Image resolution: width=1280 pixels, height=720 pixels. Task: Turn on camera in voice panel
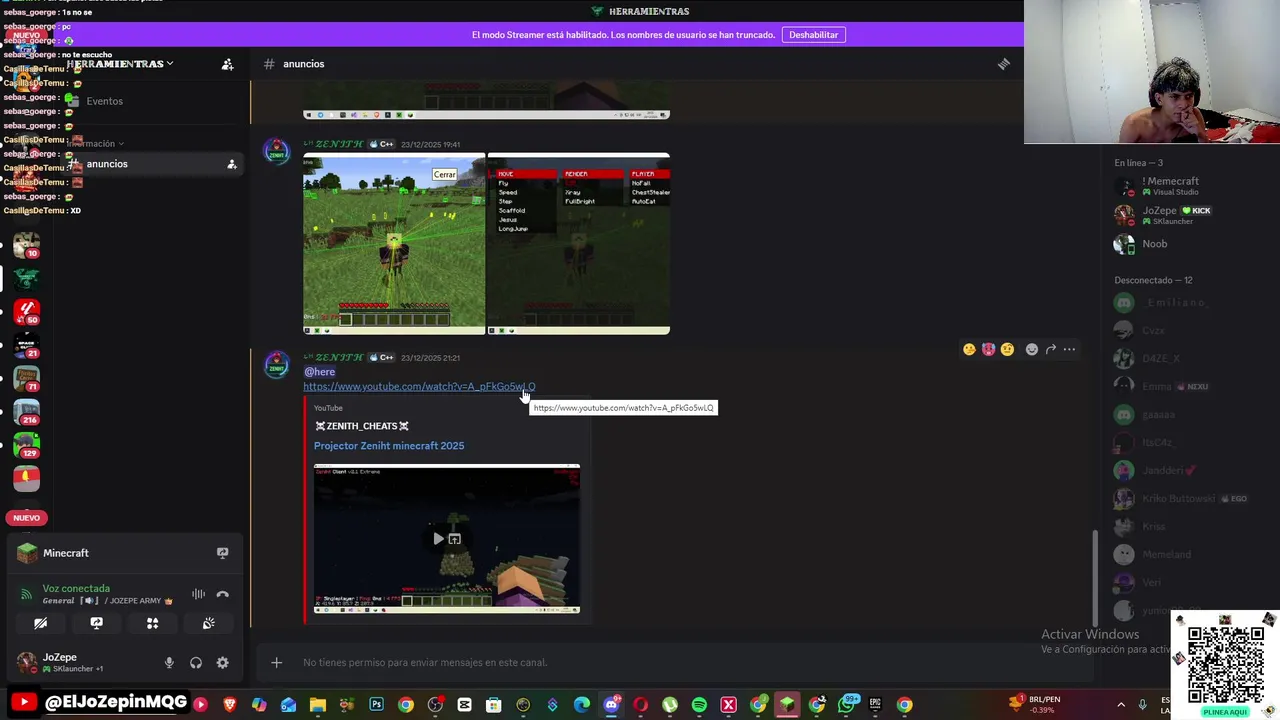tap(41, 623)
